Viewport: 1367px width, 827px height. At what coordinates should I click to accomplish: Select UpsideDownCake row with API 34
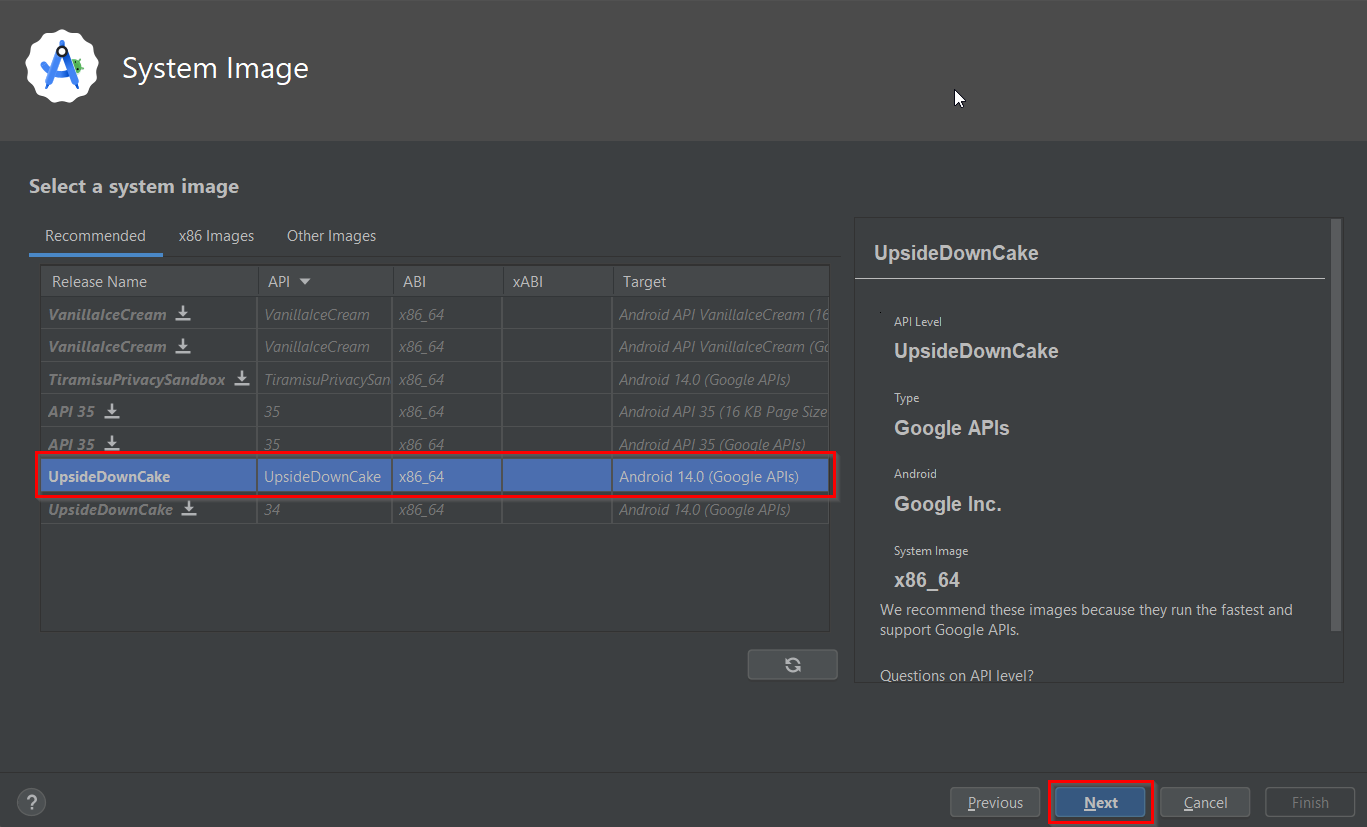coord(435,509)
